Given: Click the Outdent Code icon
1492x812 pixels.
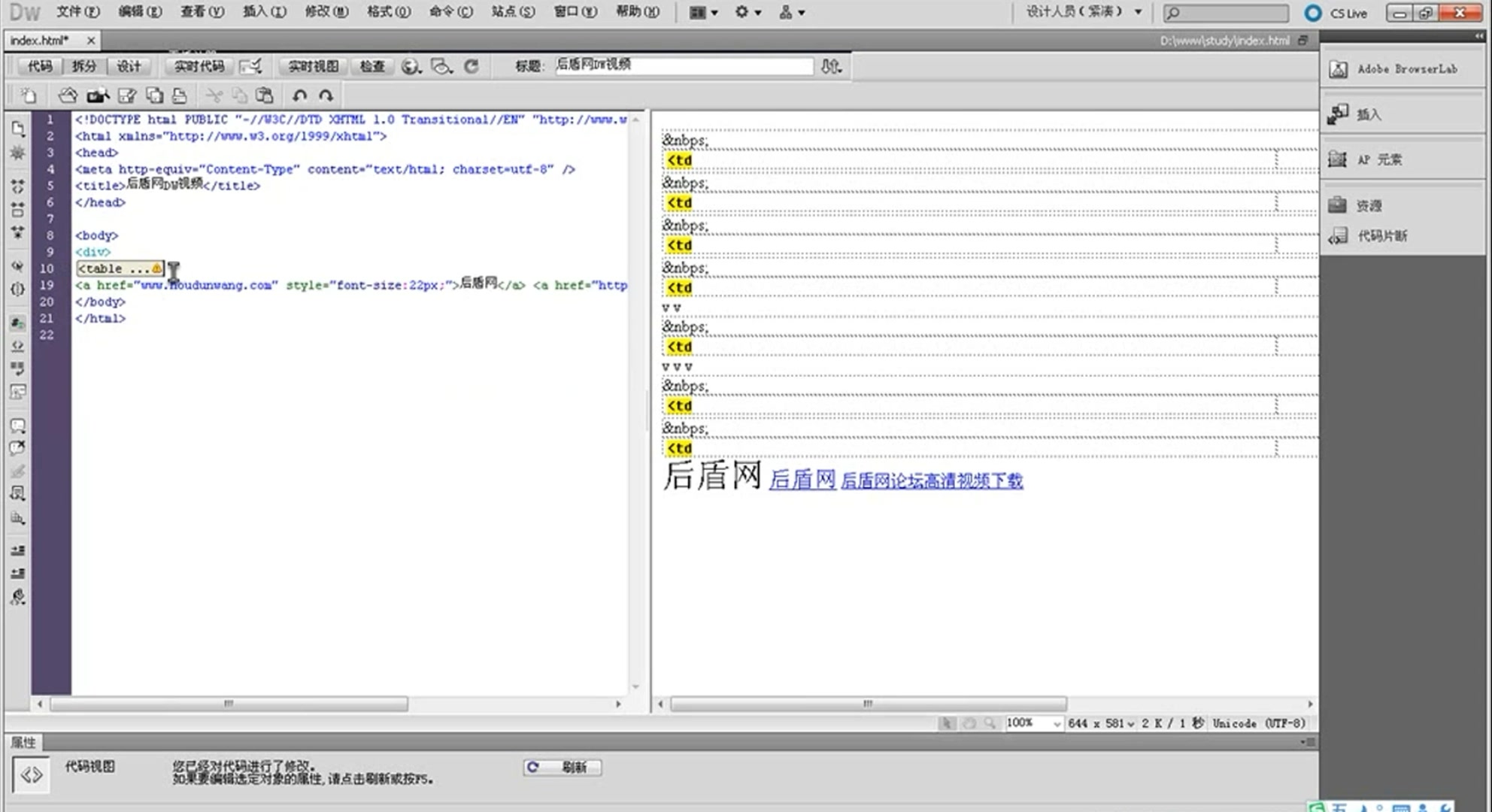Looking at the screenshot, I should [x=18, y=574].
